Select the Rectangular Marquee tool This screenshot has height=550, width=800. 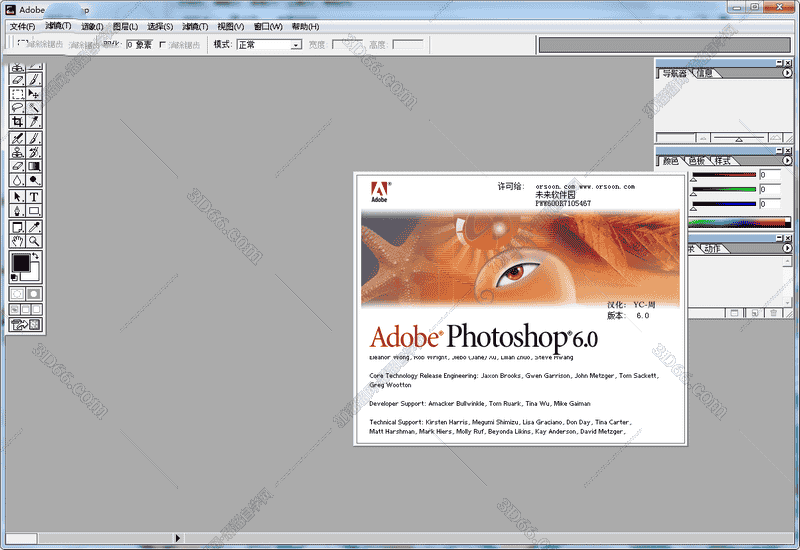coord(17,93)
